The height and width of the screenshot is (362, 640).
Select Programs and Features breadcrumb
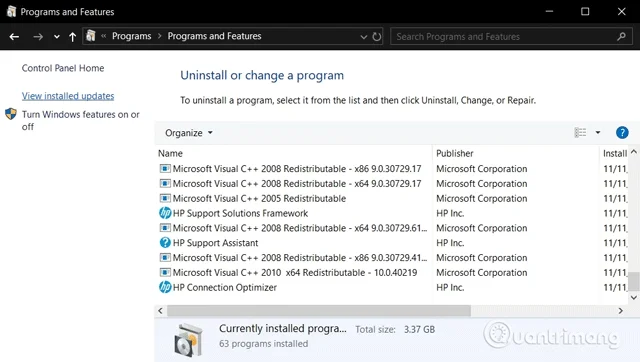[x=214, y=36]
